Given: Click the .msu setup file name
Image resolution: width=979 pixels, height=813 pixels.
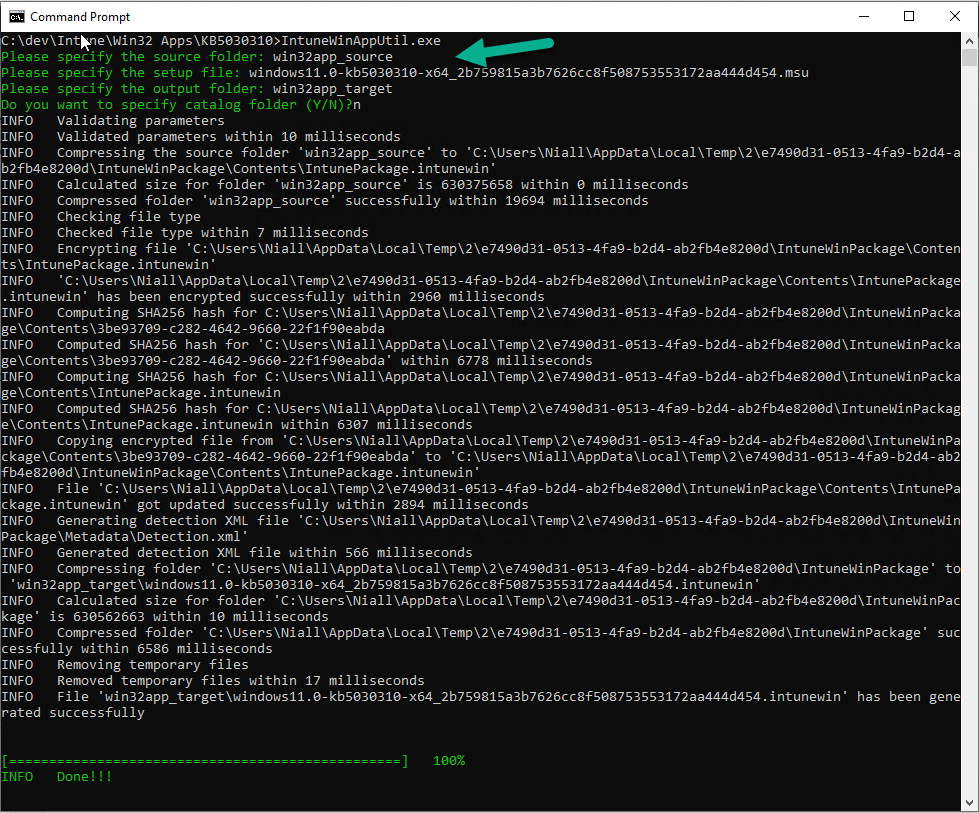Looking at the screenshot, I should click(x=529, y=73).
